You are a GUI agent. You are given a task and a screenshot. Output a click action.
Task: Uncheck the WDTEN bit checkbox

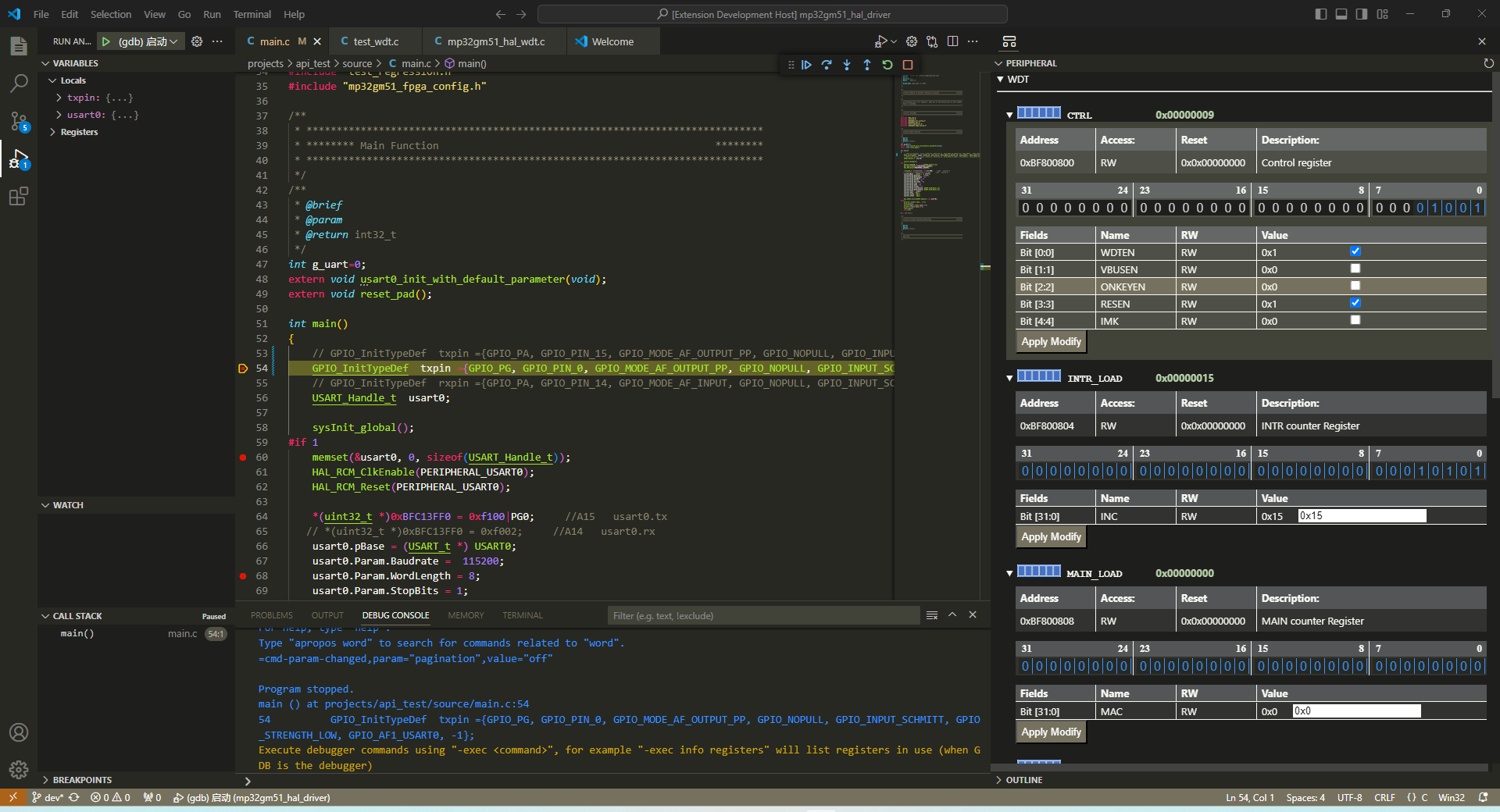[x=1355, y=251]
